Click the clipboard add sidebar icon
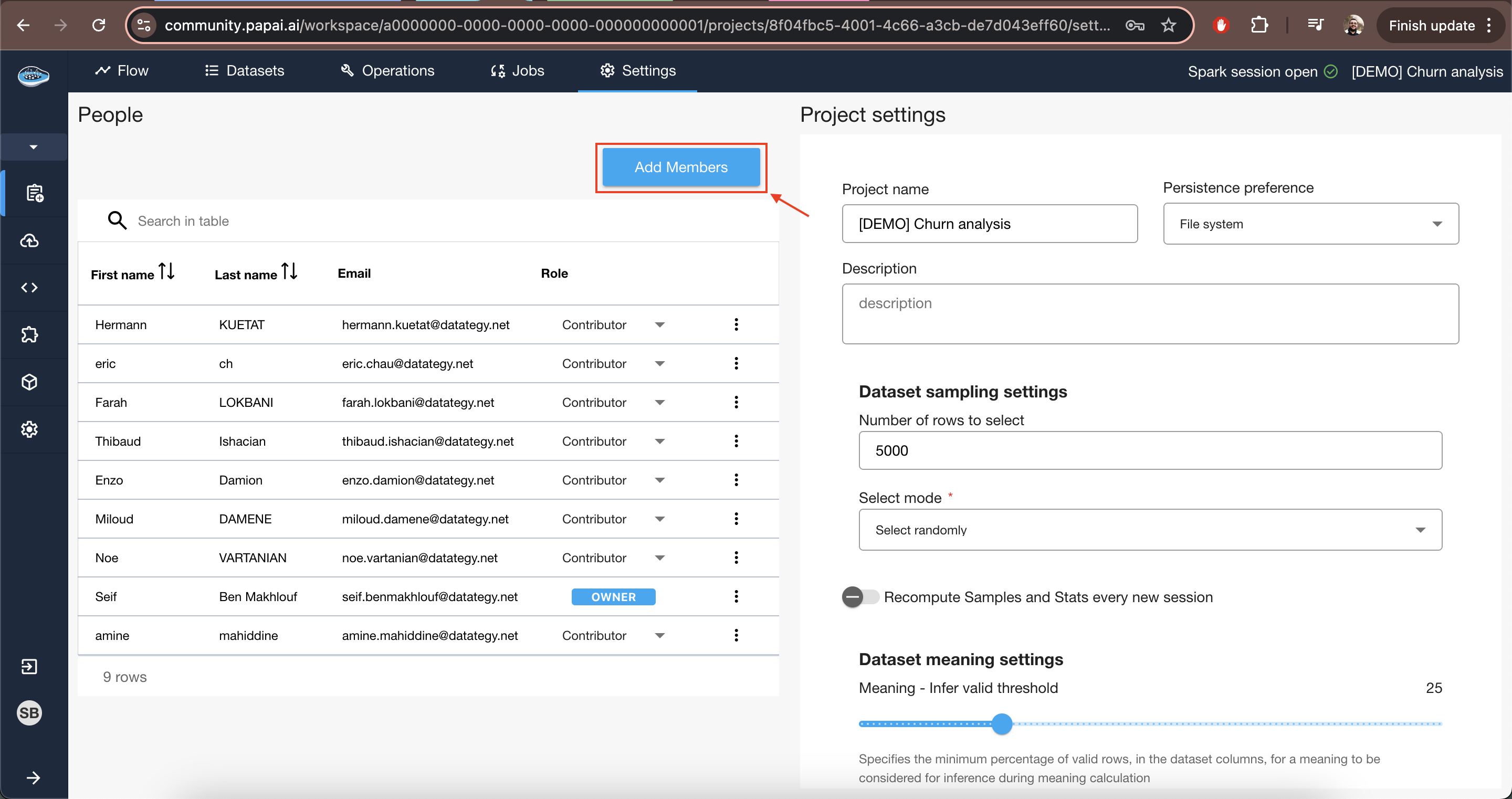Image resolution: width=1512 pixels, height=799 pixels. (34, 193)
